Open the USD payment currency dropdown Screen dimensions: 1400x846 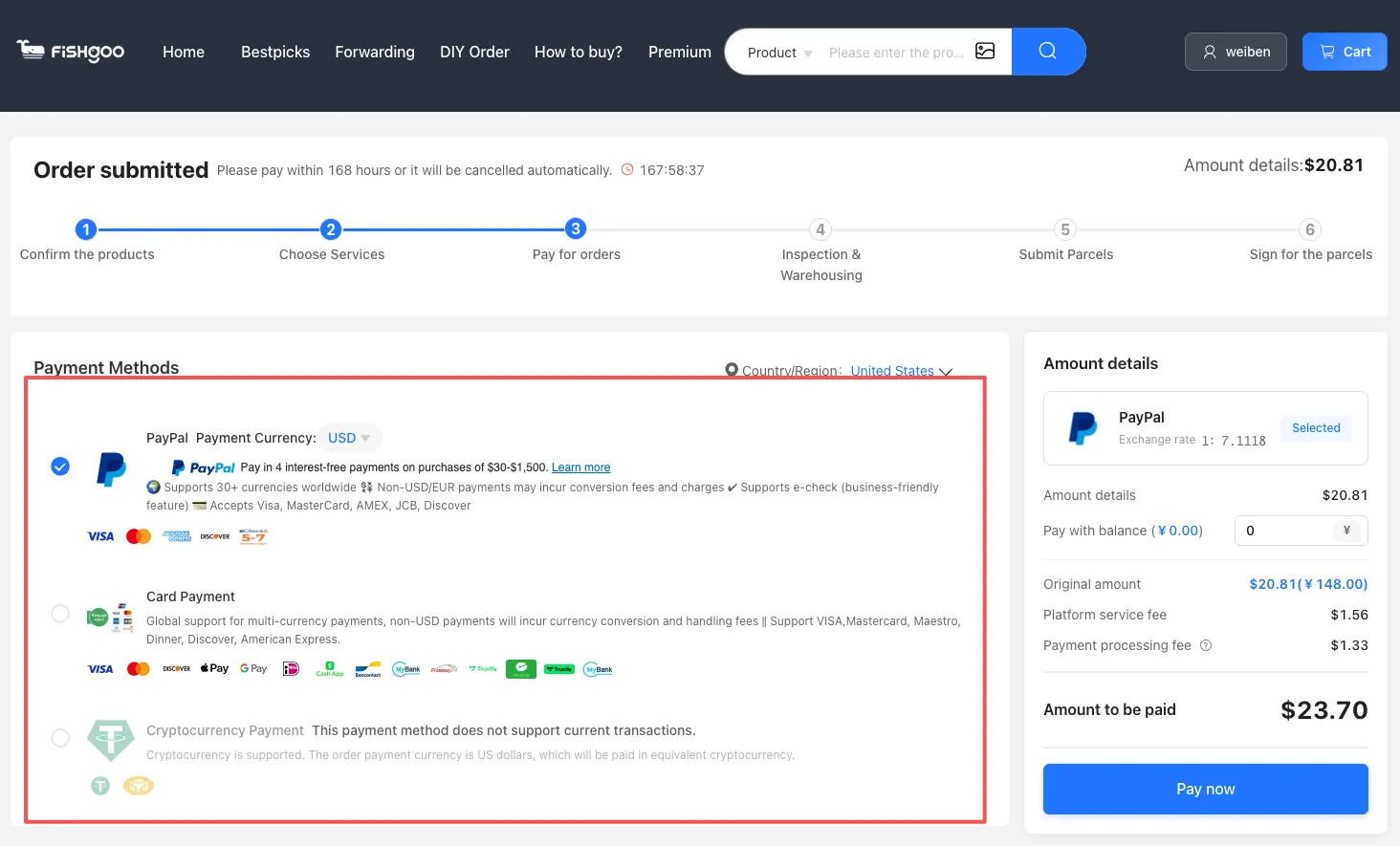coord(349,438)
